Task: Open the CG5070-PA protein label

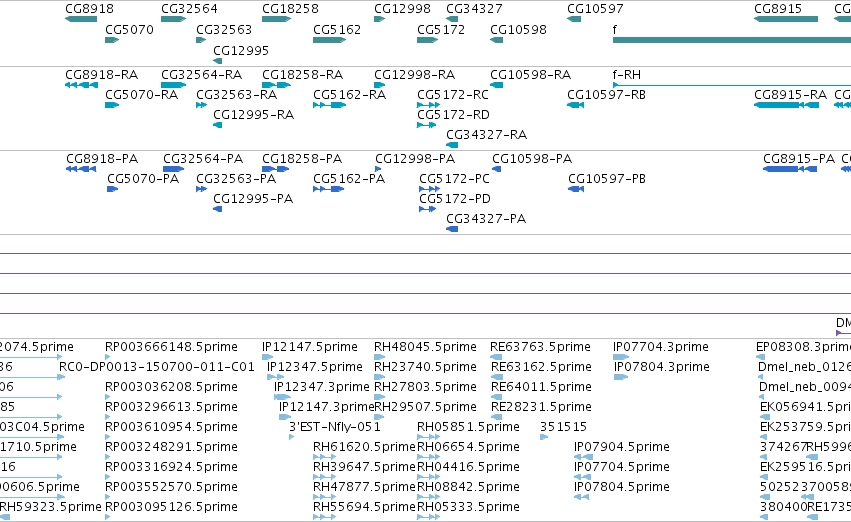Action: pyautogui.click(x=143, y=179)
